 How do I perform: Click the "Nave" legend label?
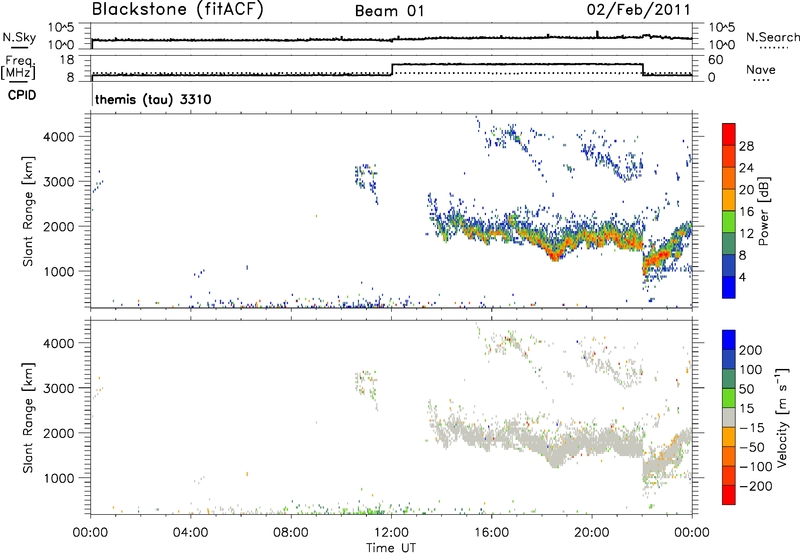761,70
